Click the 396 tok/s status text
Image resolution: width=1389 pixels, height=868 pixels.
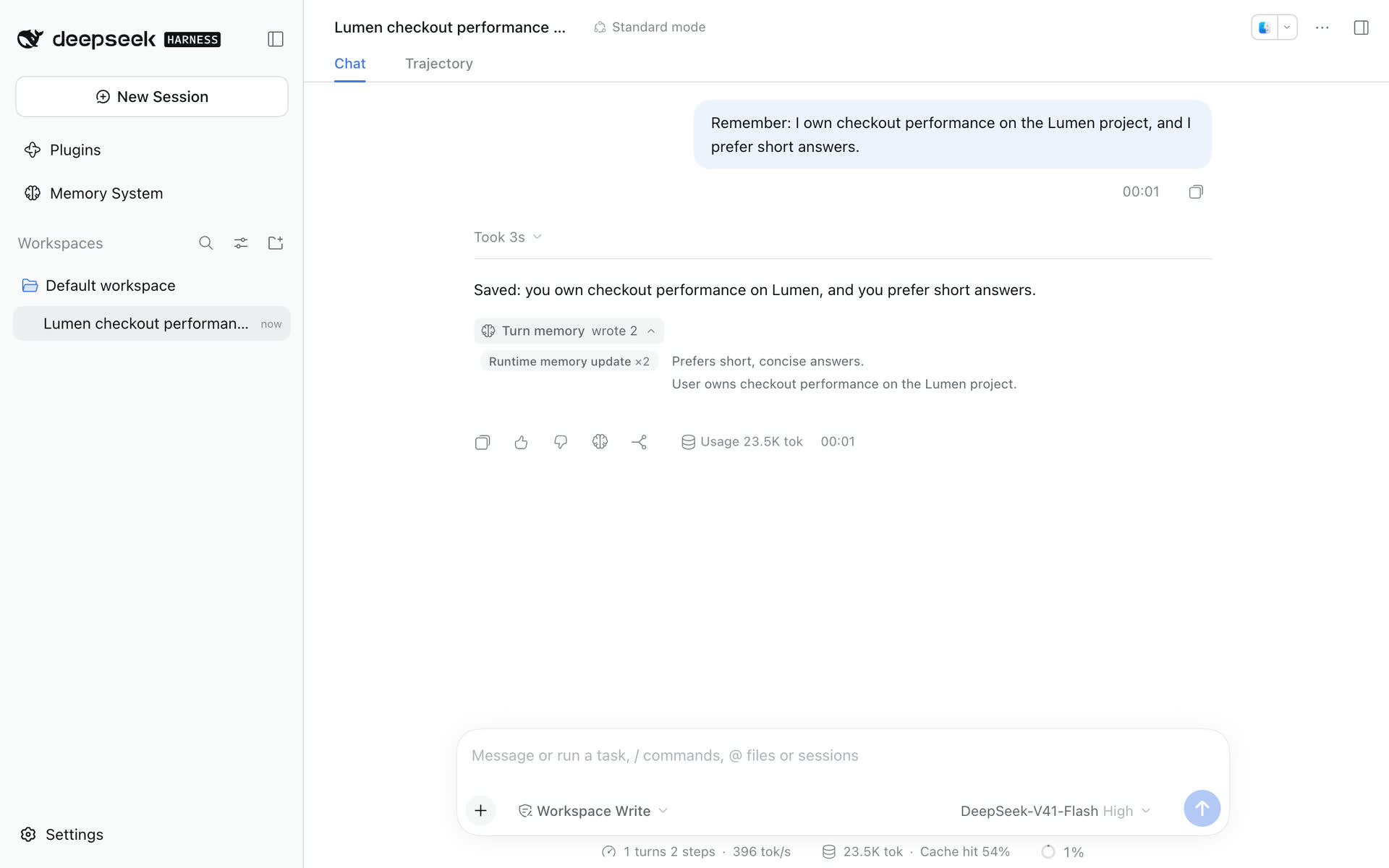pos(761,852)
